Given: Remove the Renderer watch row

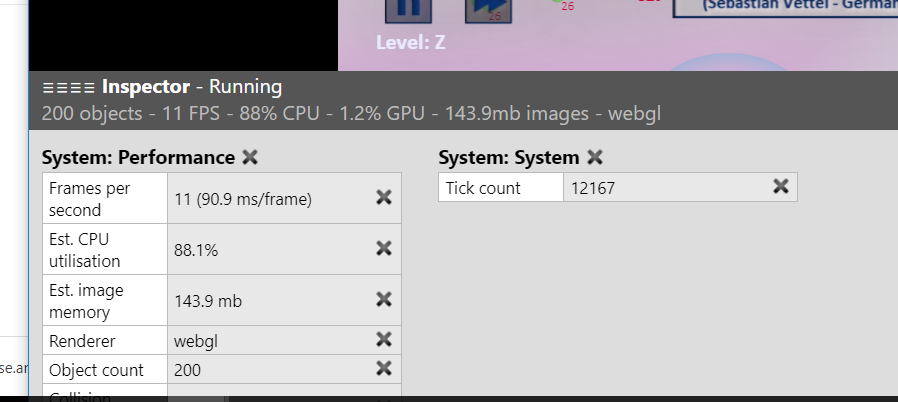Looking at the screenshot, I should click(x=384, y=339).
